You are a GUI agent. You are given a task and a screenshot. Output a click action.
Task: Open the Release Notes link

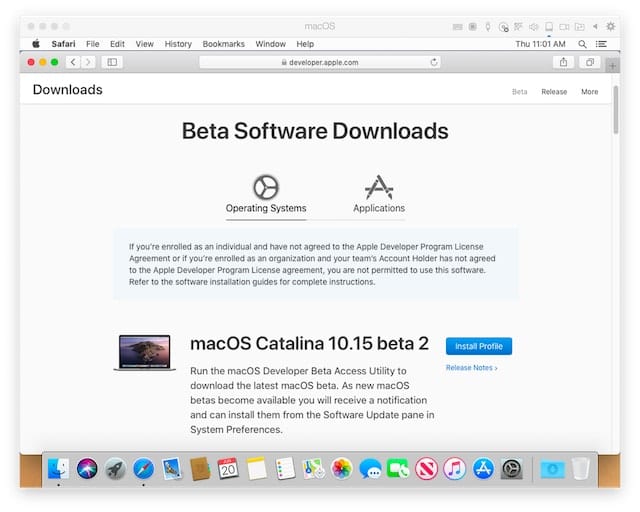(x=471, y=368)
